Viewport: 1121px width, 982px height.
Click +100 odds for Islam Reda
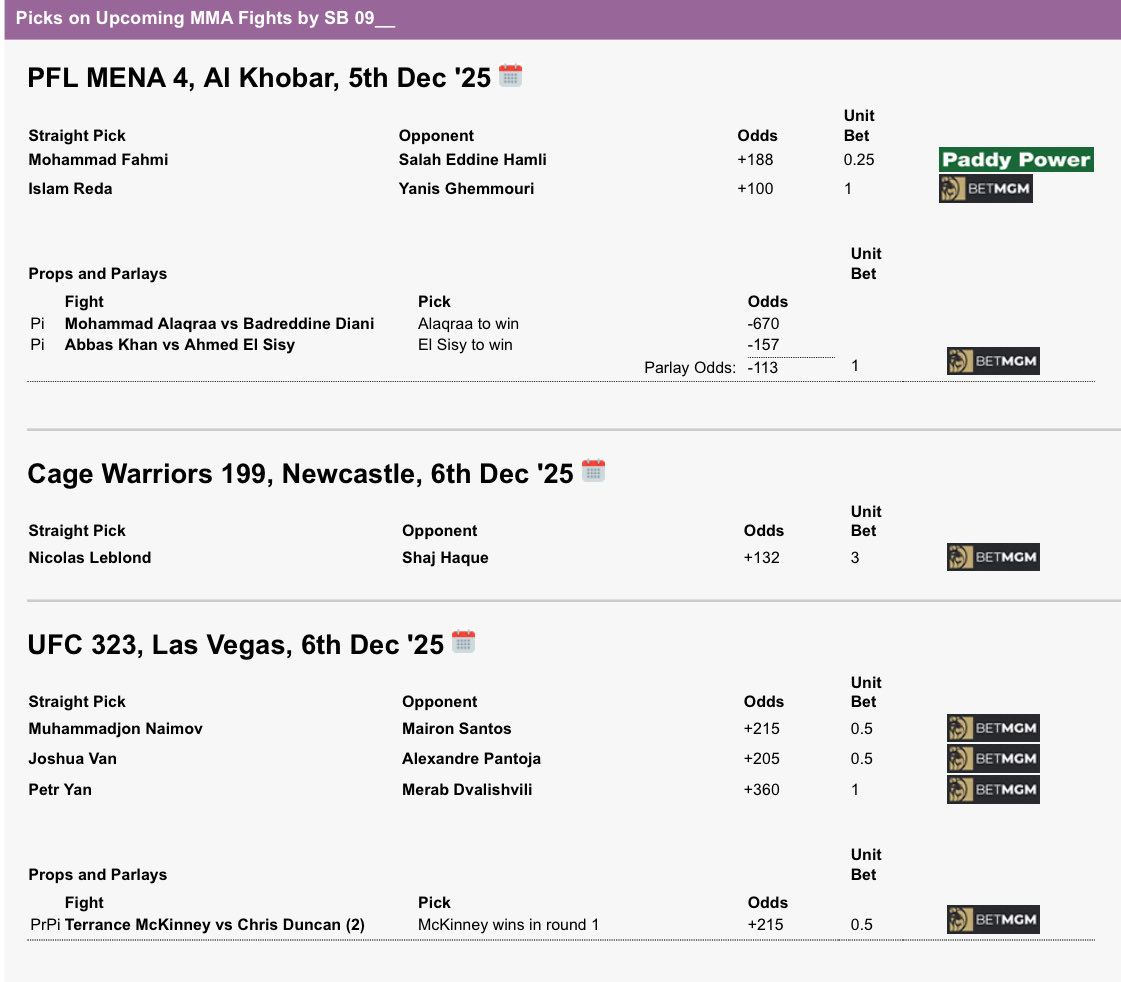(755, 189)
